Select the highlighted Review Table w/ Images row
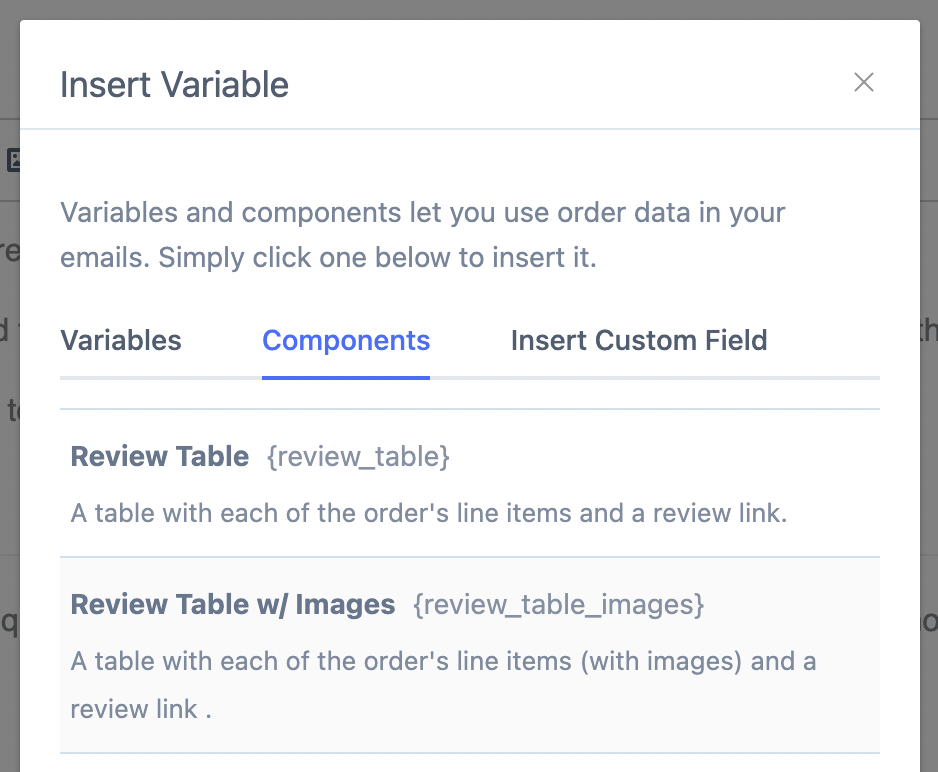 (470, 655)
